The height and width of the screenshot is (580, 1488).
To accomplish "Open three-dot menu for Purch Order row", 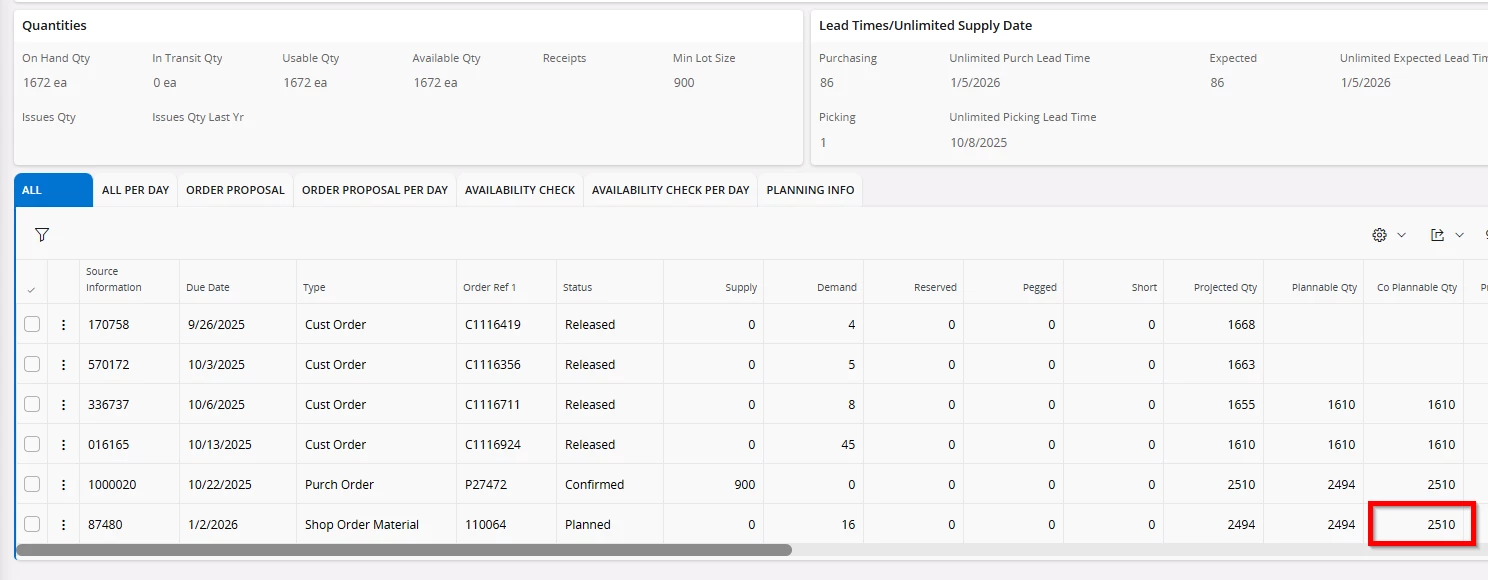I will coord(63,485).
